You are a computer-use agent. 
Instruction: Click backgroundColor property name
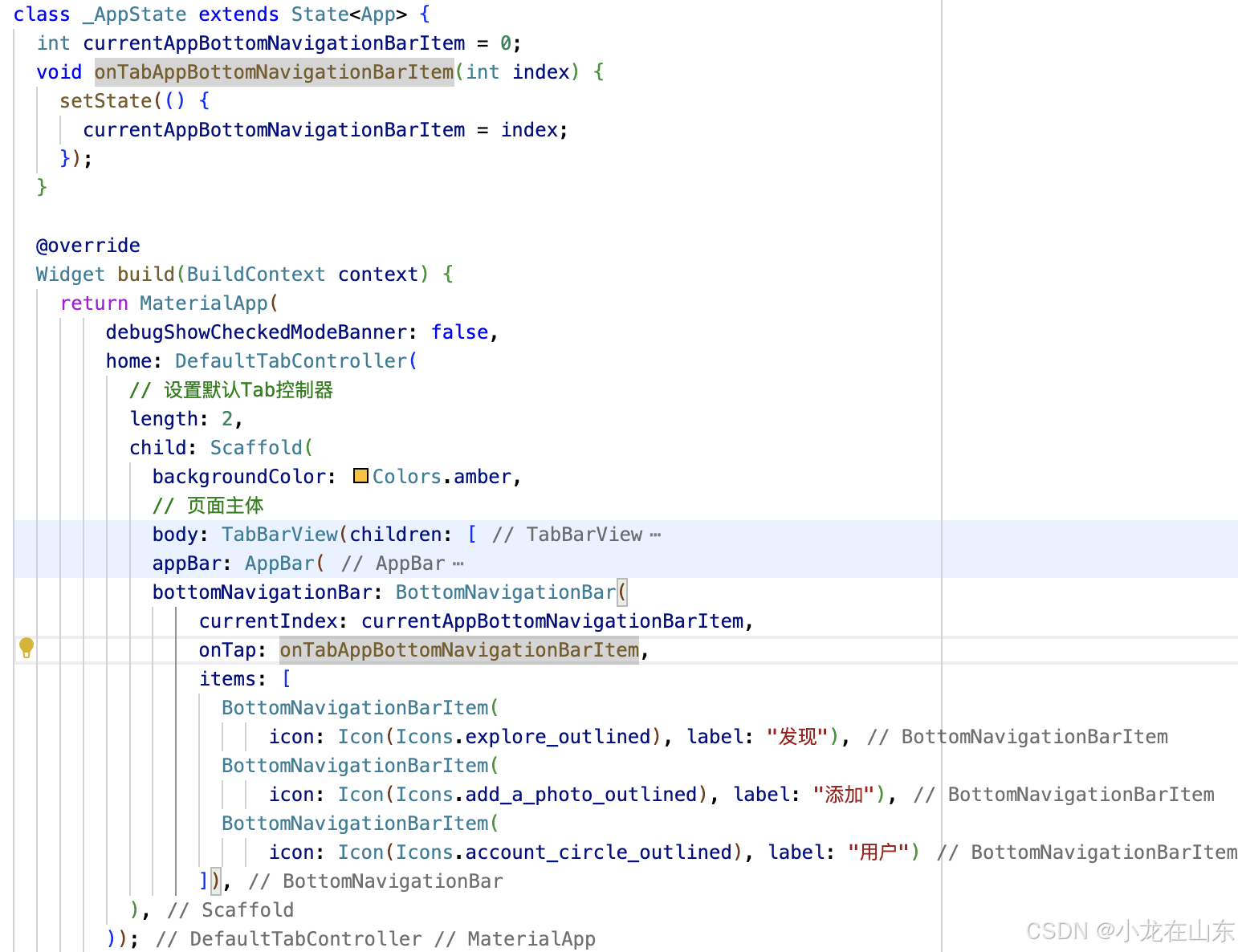(238, 477)
